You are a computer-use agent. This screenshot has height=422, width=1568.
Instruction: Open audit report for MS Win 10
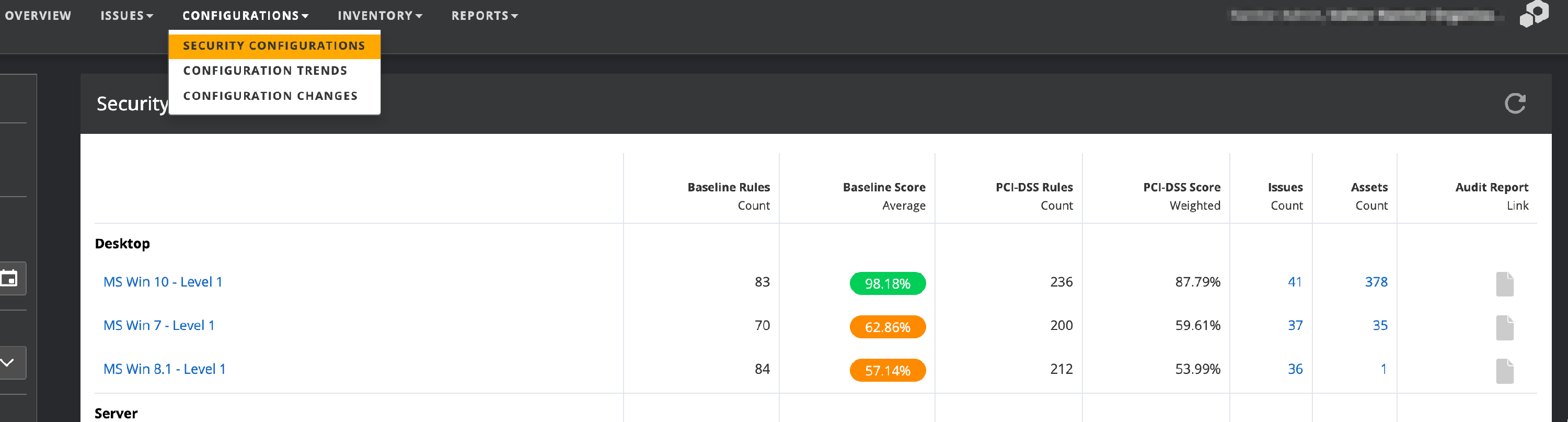coord(1504,284)
